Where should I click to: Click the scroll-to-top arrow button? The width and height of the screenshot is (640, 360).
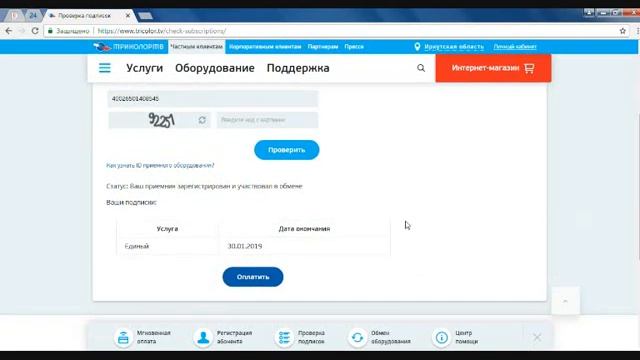tap(565, 301)
